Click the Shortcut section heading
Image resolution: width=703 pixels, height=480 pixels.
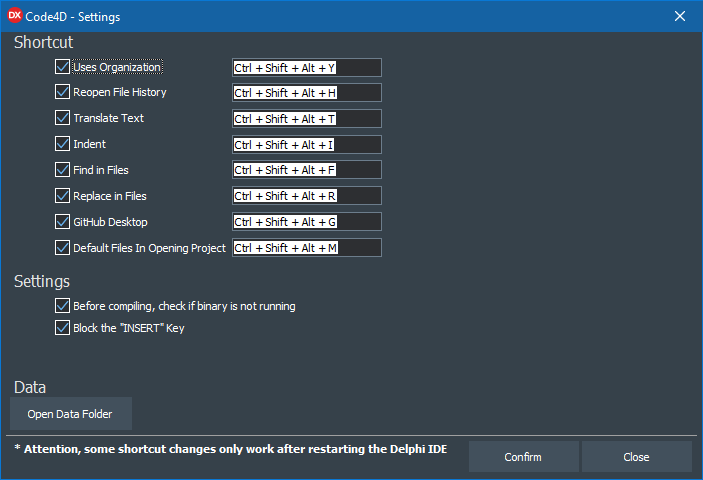[x=43, y=42]
